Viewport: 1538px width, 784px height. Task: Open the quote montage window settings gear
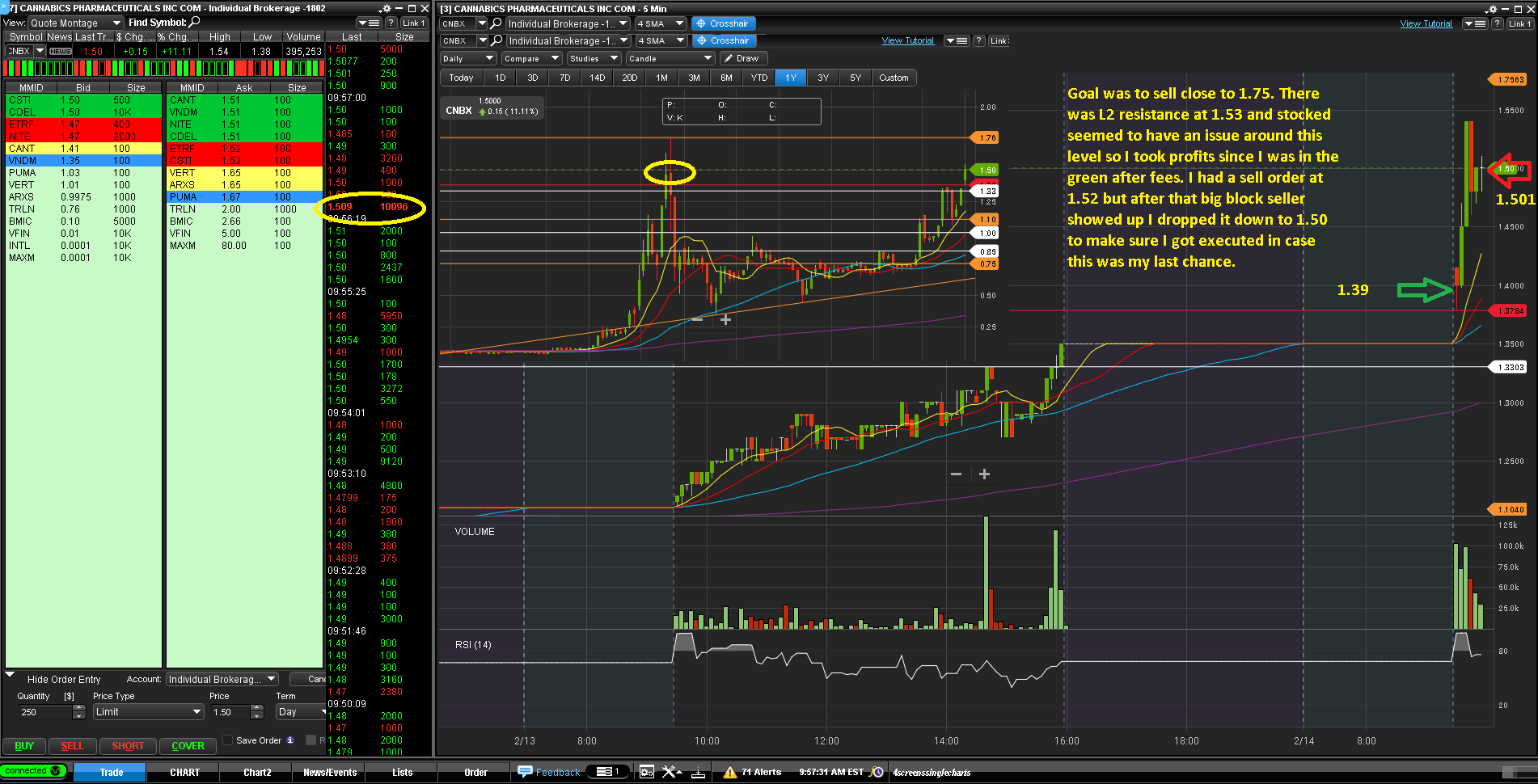386,8
